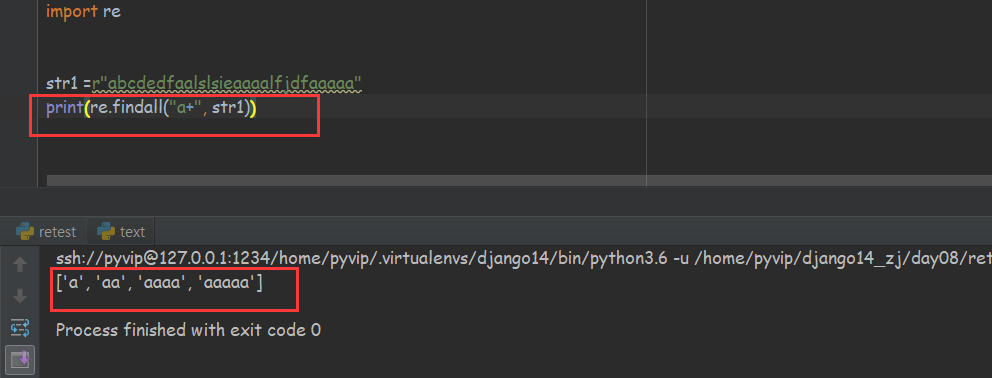The width and height of the screenshot is (992, 378).
Task: Click the Down the Stack Trace arrow
Action: tap(20, 296)
